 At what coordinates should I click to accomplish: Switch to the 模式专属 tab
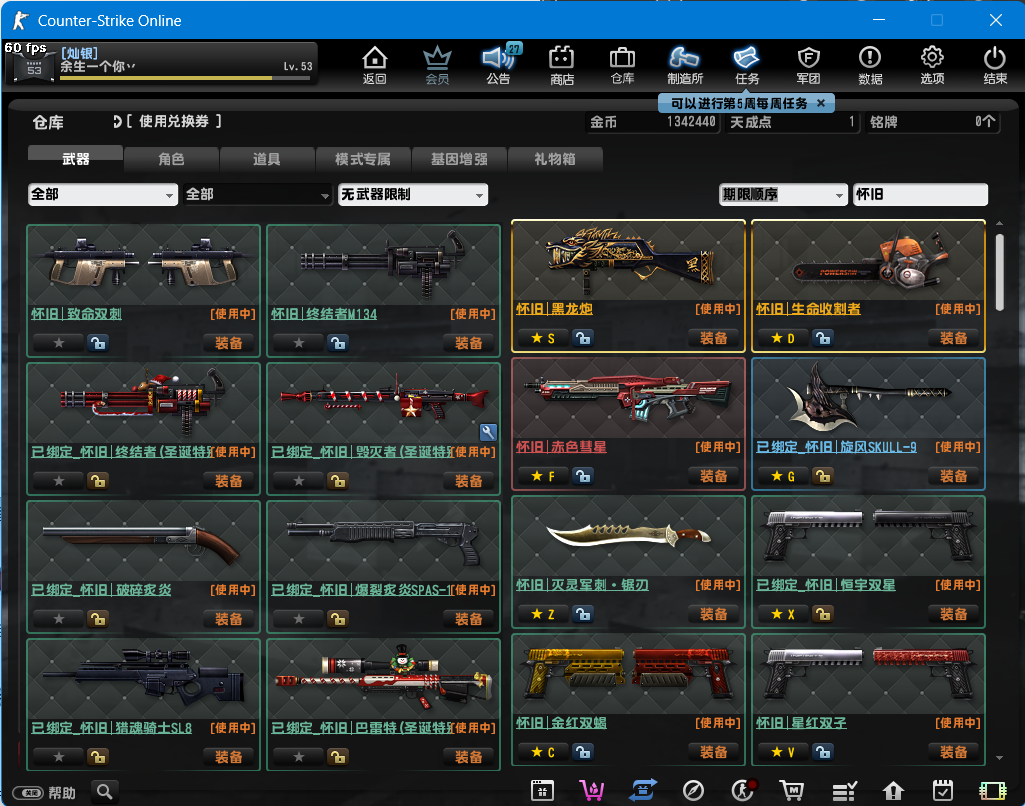click(x=363, y=159)
